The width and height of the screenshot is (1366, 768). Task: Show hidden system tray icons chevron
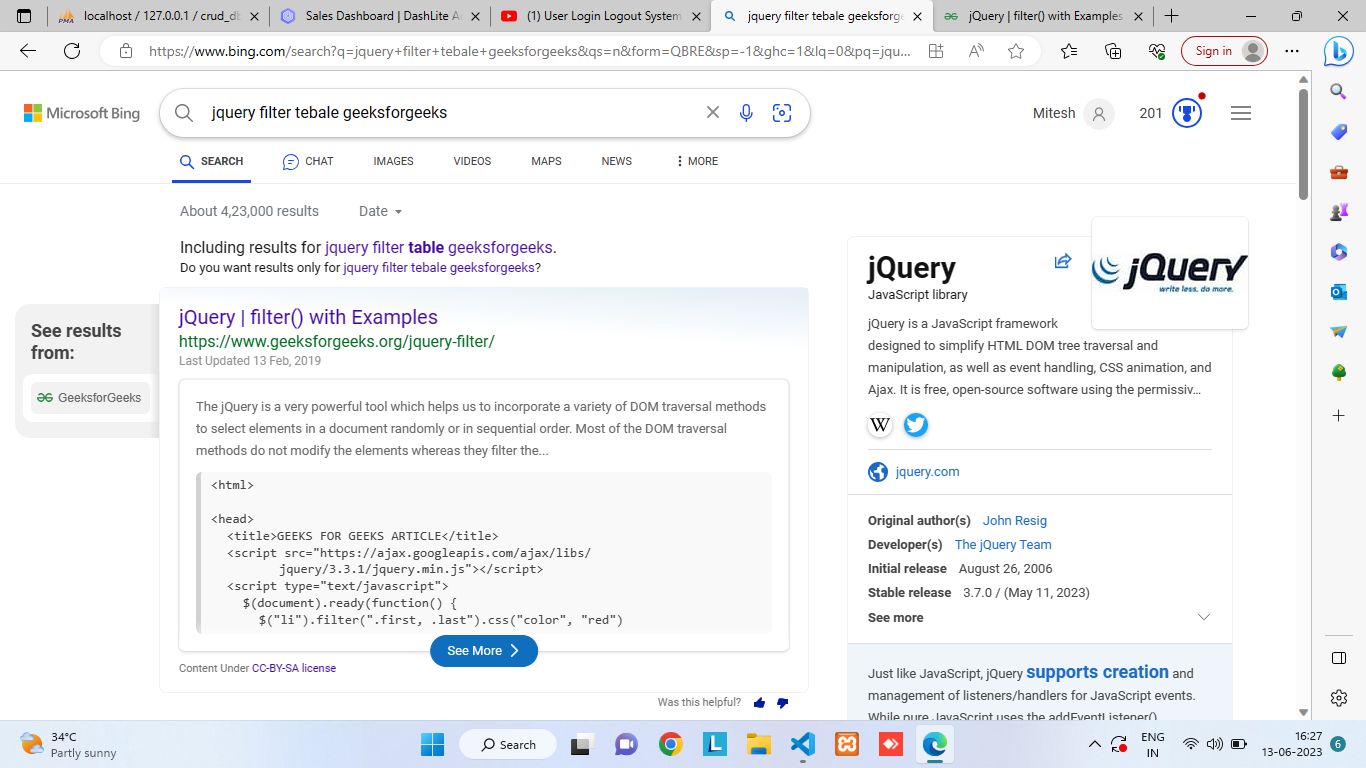tap(1094, 744)
